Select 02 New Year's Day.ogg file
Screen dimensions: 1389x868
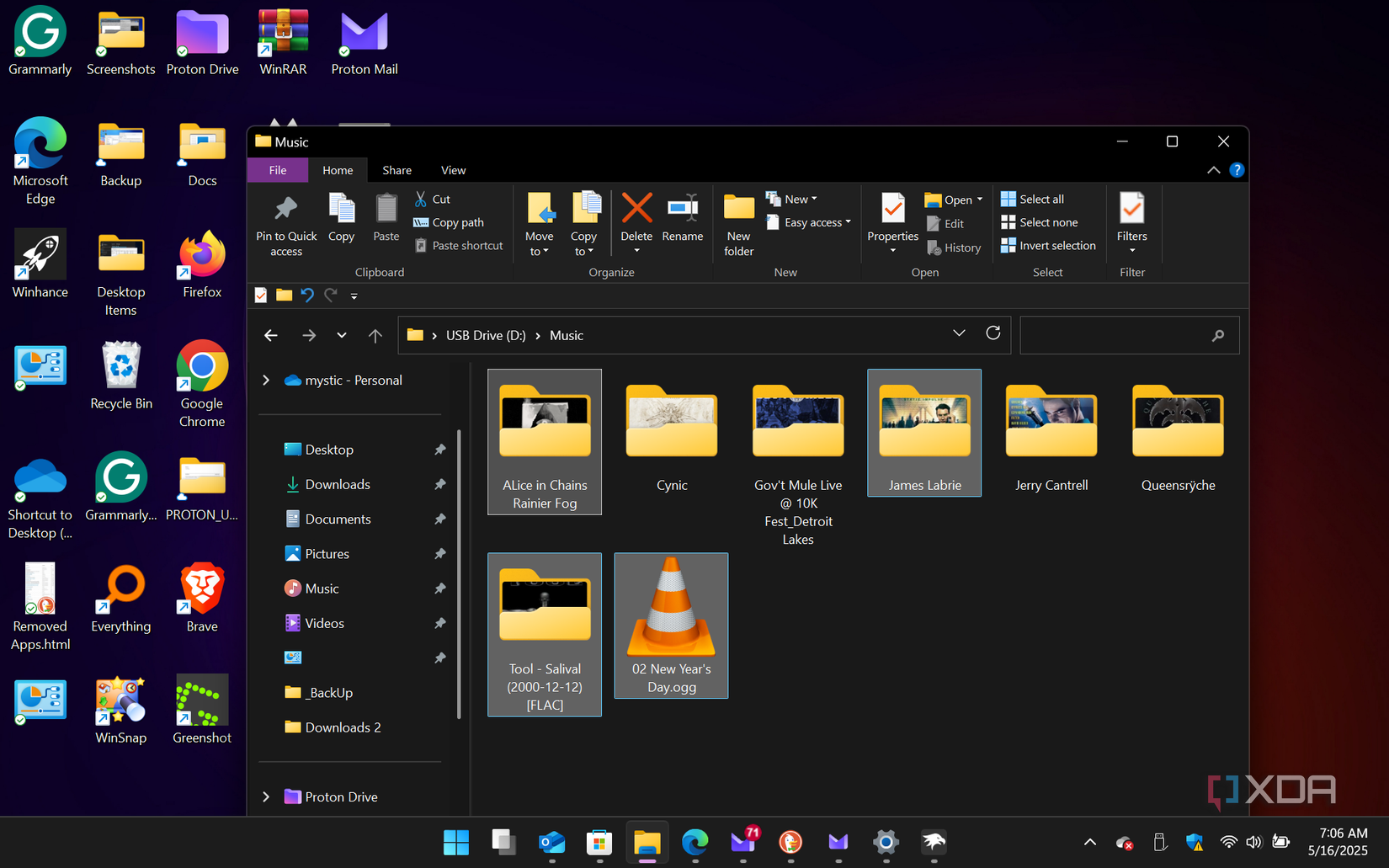(x=672, y=626)
